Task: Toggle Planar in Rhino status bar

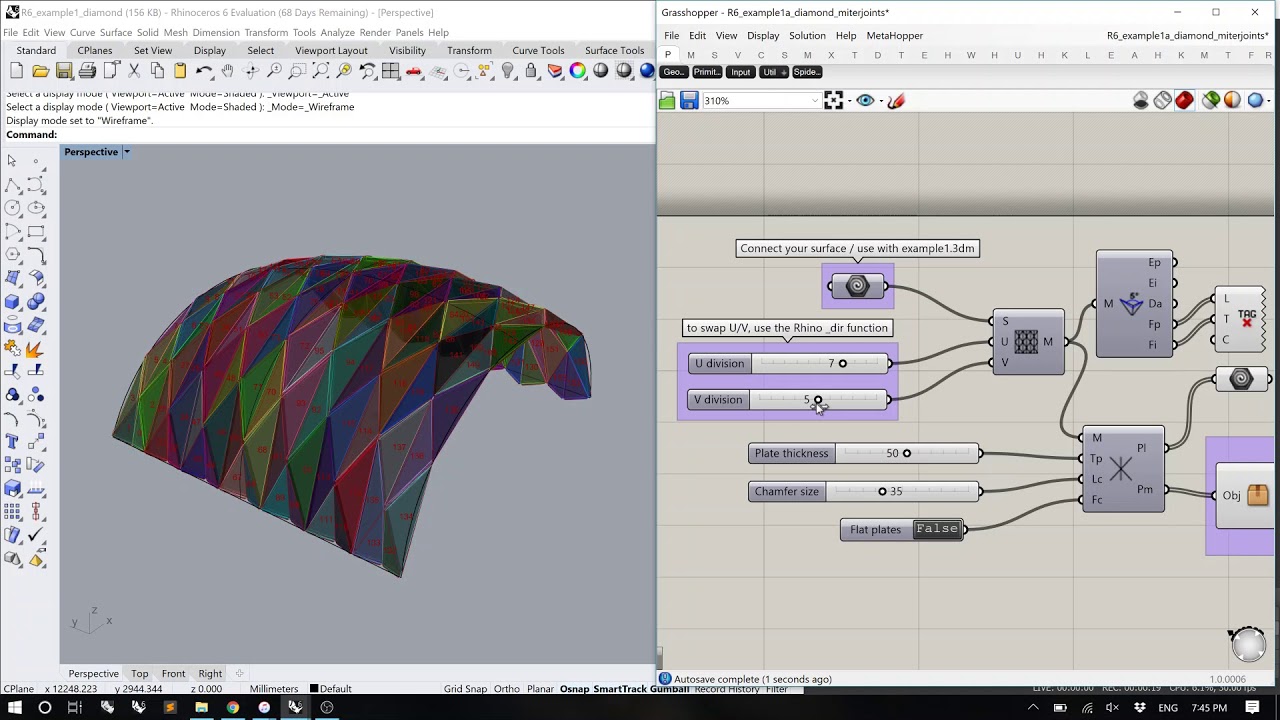Action: coord(540,688)
